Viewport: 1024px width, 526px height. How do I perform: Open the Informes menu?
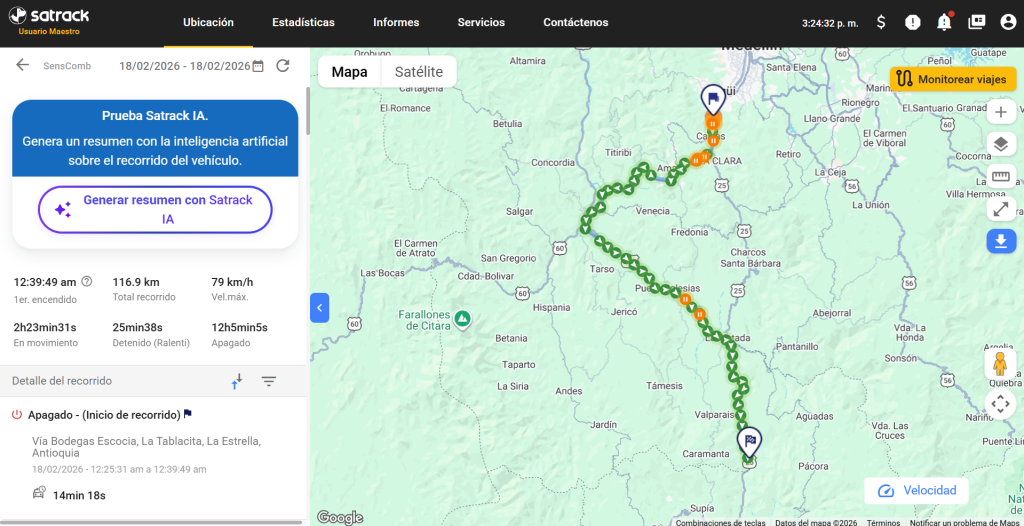[x=396, y=22]
